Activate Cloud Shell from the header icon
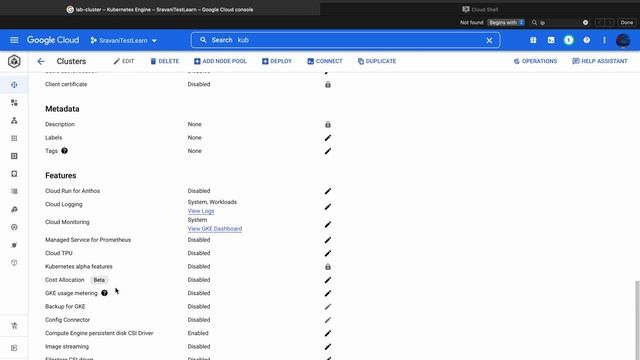 coord(551,40)
